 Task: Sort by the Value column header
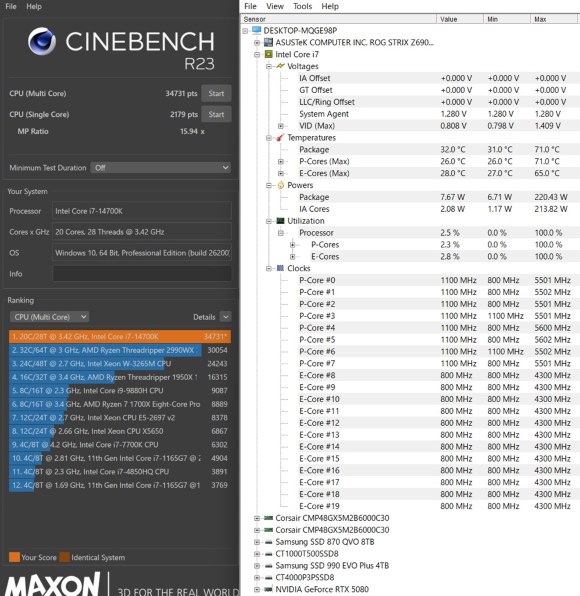460,19
